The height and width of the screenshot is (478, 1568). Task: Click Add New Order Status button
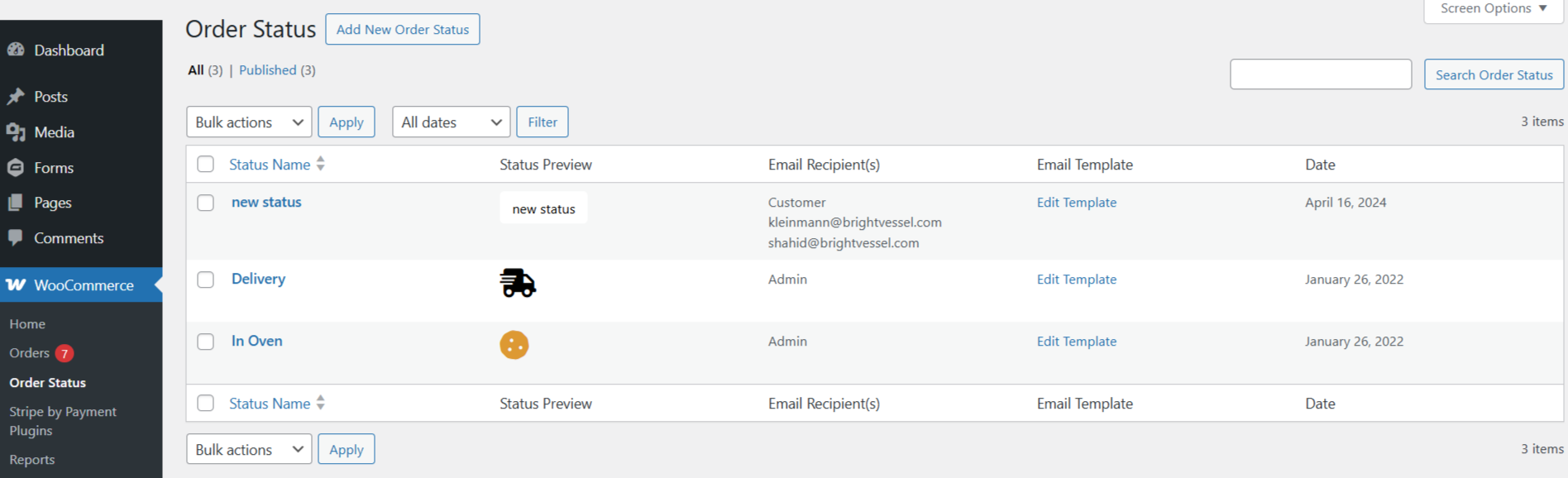pyautogui.click(x=402, y=30)
